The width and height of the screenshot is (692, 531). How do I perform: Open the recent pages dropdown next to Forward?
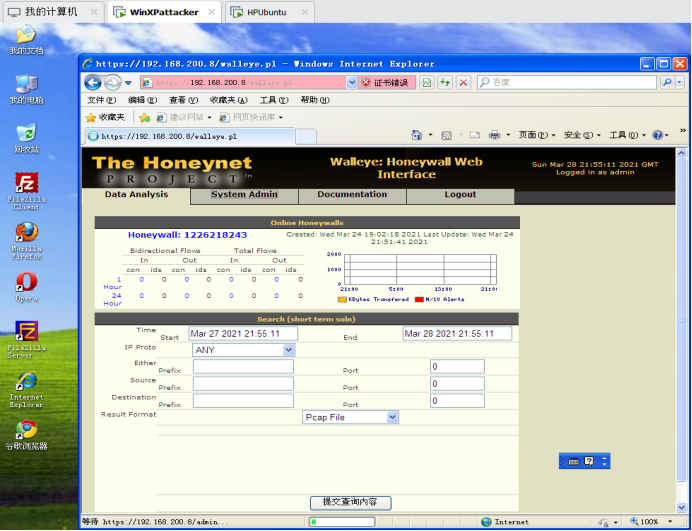(x=128, y=83)
